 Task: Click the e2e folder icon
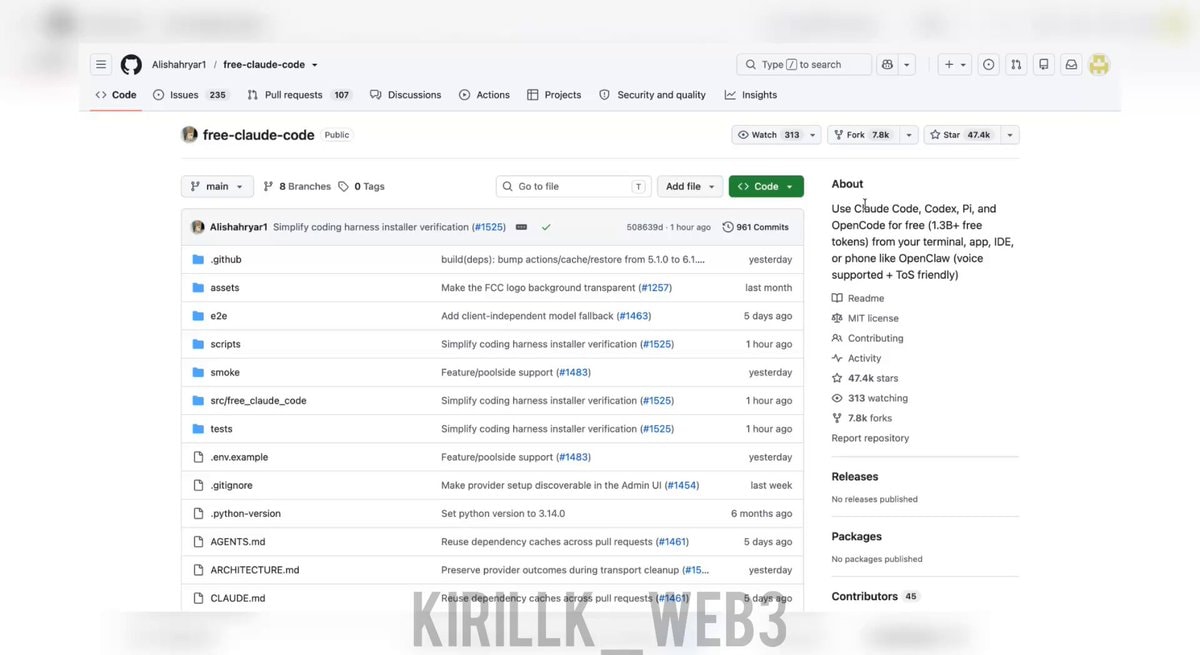click(x=198, y=316)
